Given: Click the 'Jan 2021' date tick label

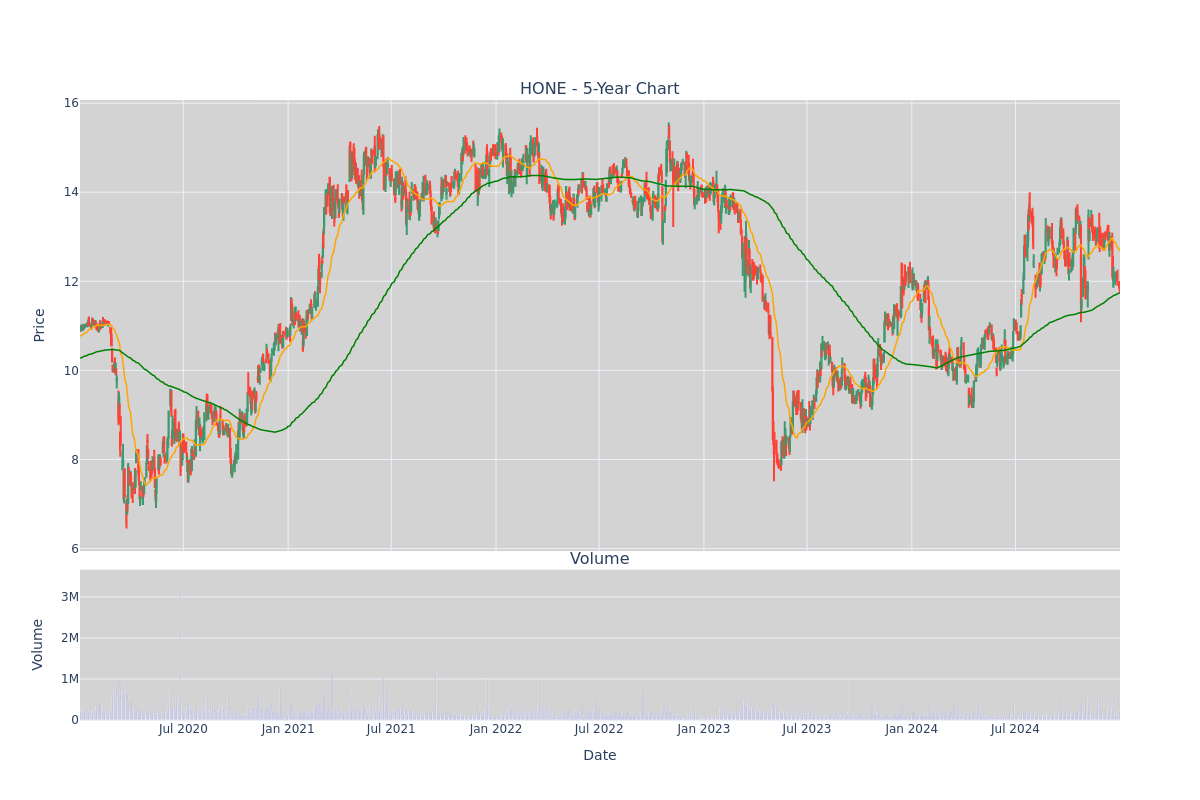Looking at the screenshot, I should tap(288, 729).
